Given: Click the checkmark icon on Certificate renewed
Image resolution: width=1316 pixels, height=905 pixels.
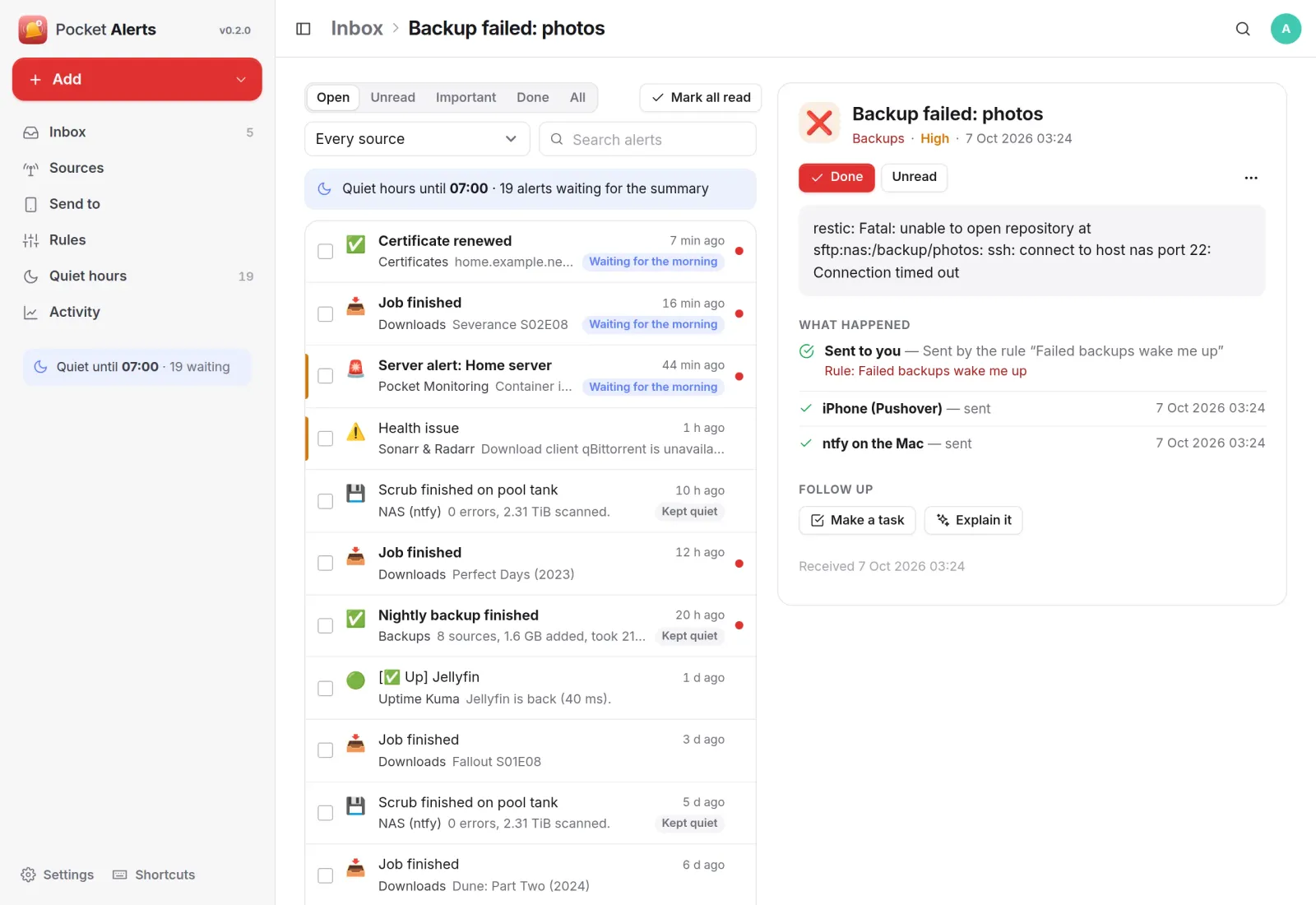Looking at the screenshot, I should [355, 244].
